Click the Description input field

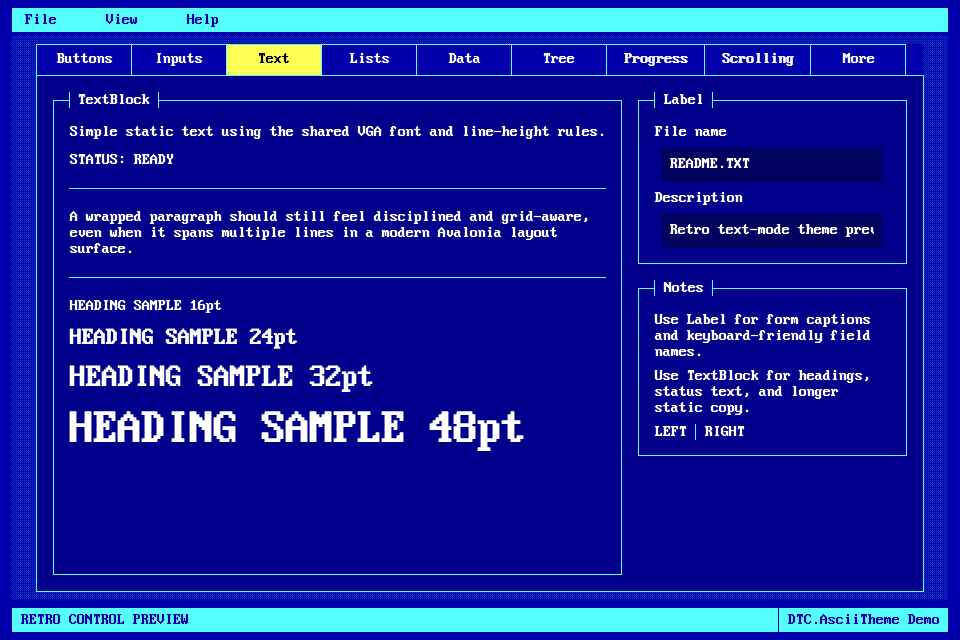click(x=772, y=231)
